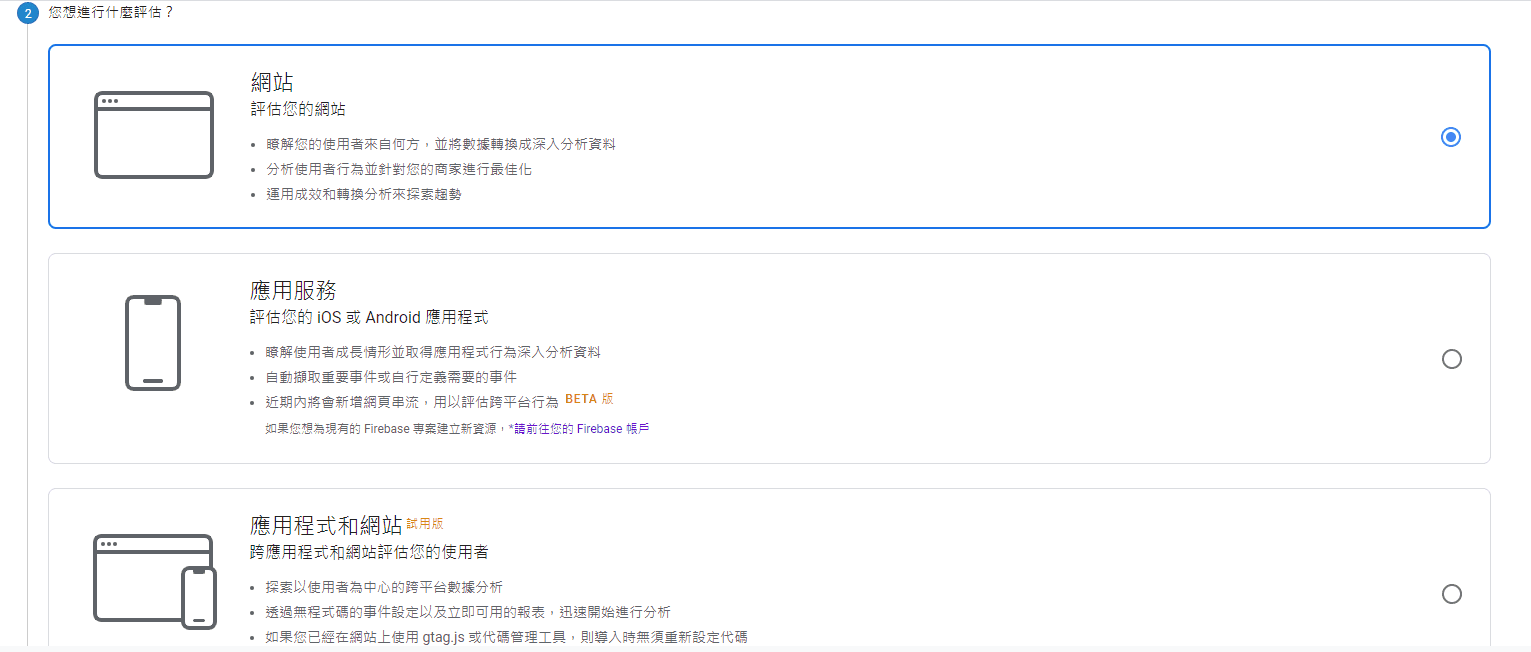Click the 自動擷取重要事件 bullet text
Screen dimensions: 1531x652
(x=392, y=377)
